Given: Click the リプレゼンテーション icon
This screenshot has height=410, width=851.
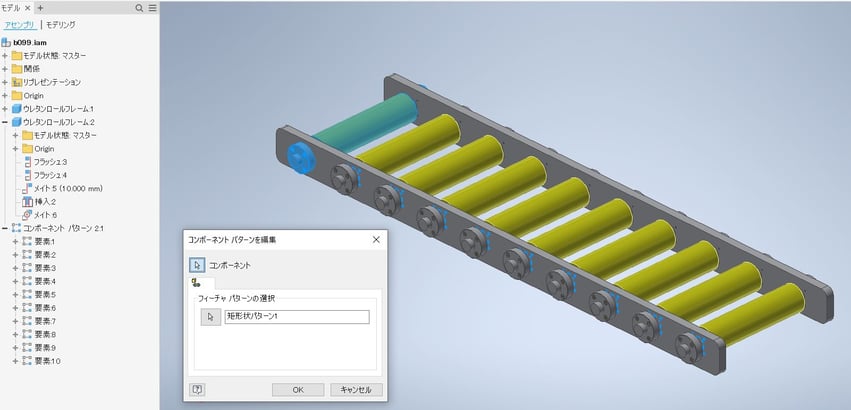Looking at the screenshot, I should click(x=17, y=82).
